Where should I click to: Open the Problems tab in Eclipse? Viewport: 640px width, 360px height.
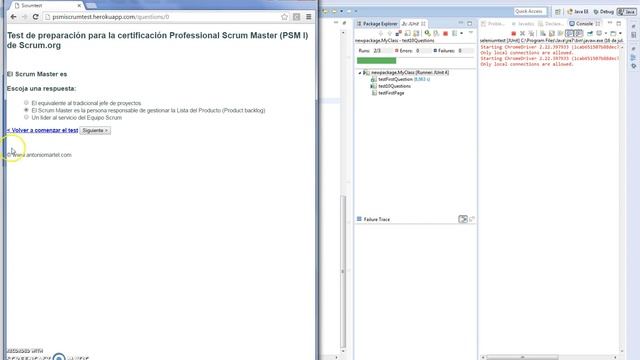pyautogui.click(x=493, y=24)
